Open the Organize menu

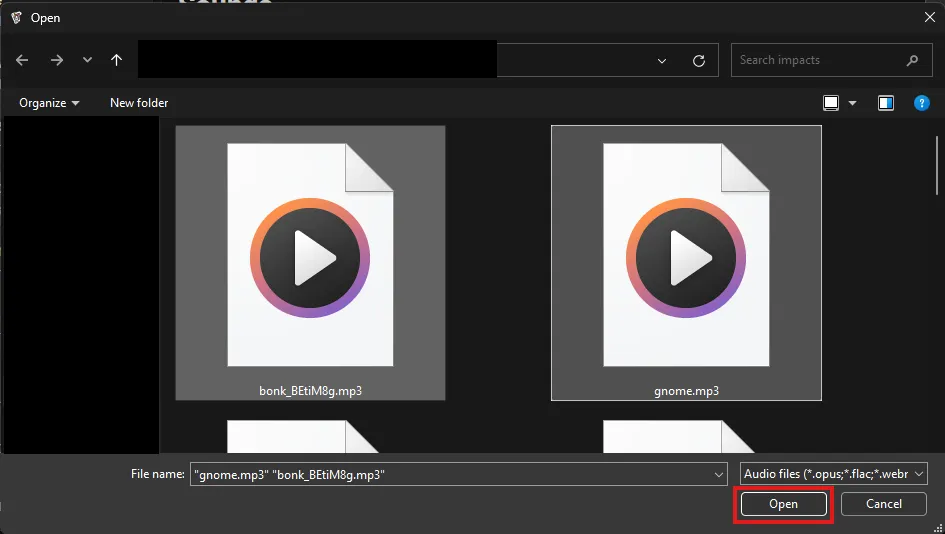coord(48,103)
